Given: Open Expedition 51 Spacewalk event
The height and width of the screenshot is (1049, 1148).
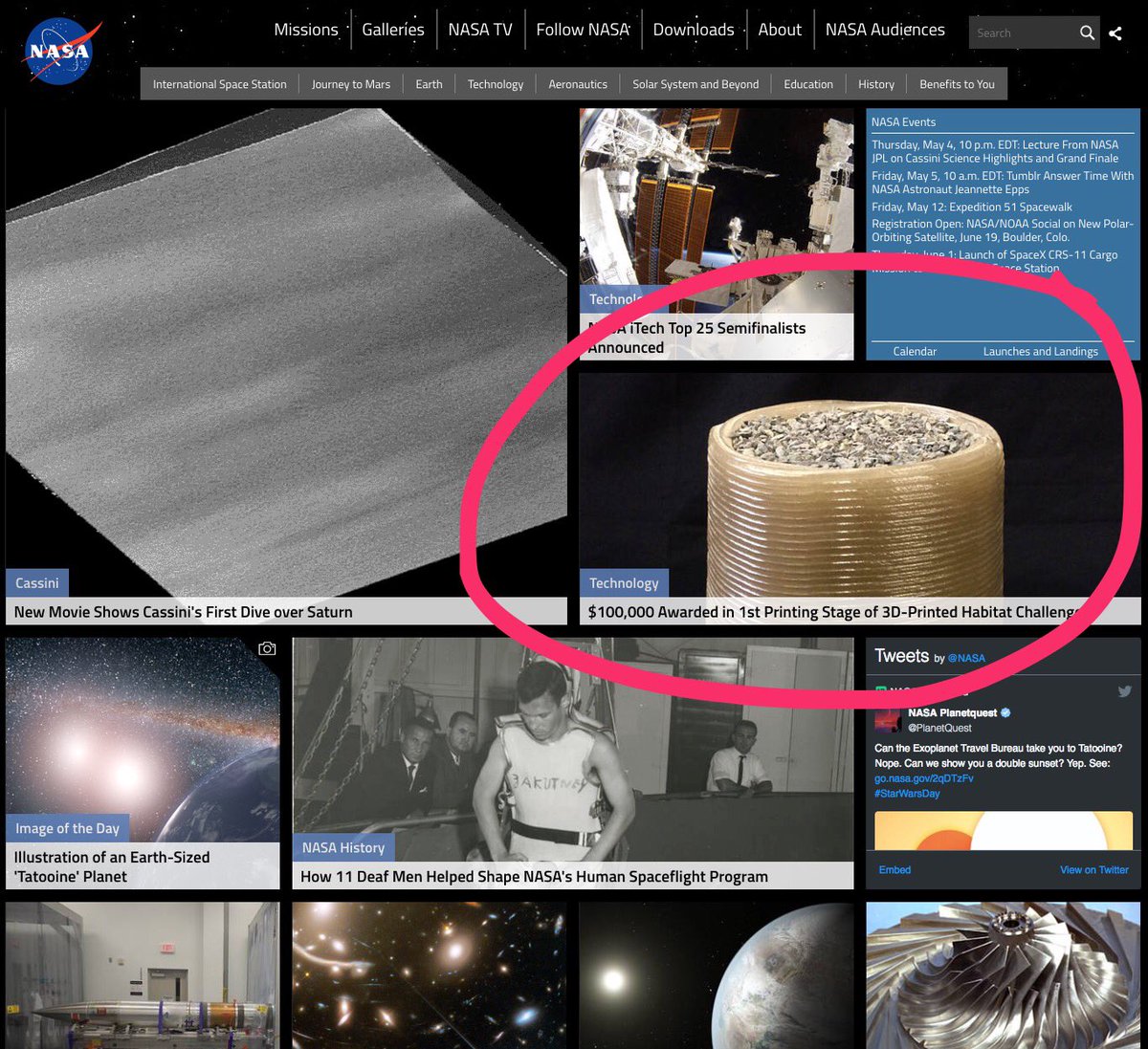Looking at the screenshot, I should [972, 207].
